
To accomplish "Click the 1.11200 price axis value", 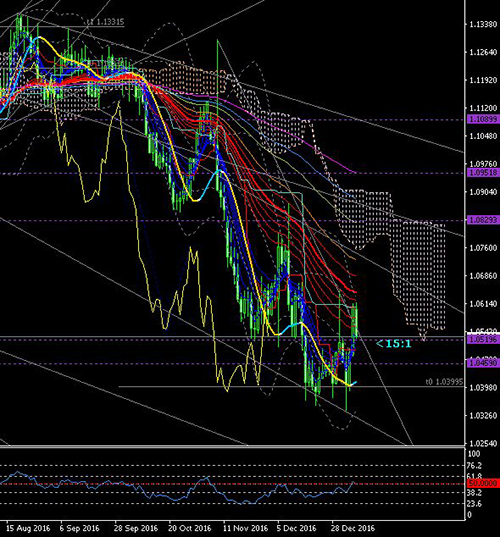I will (x=483, y=108).
